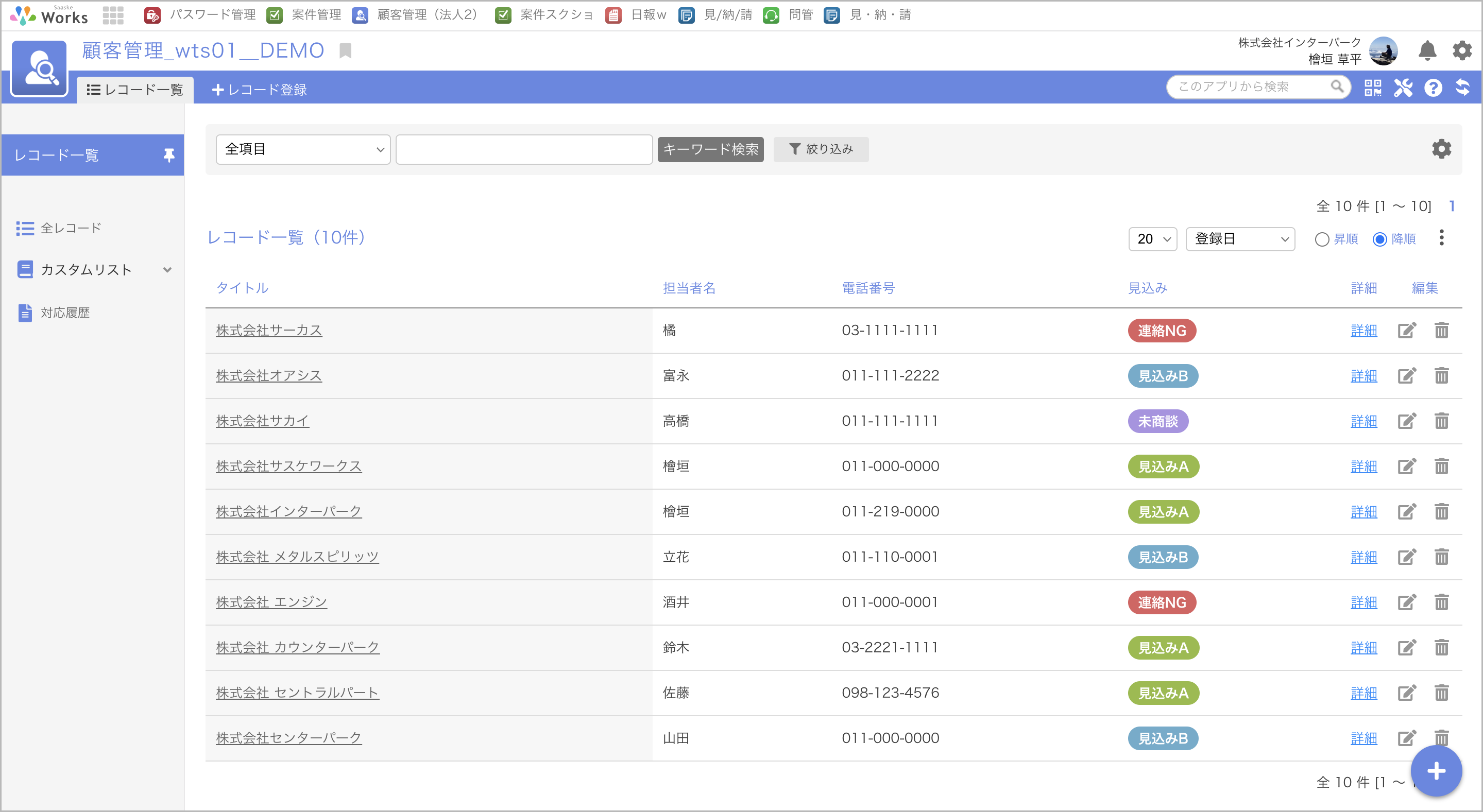The width and height of the screenshot is (1483, 812).
Task: Click the pin icon on レコード一覧 sidebar
Action: (x=168, y=155)
